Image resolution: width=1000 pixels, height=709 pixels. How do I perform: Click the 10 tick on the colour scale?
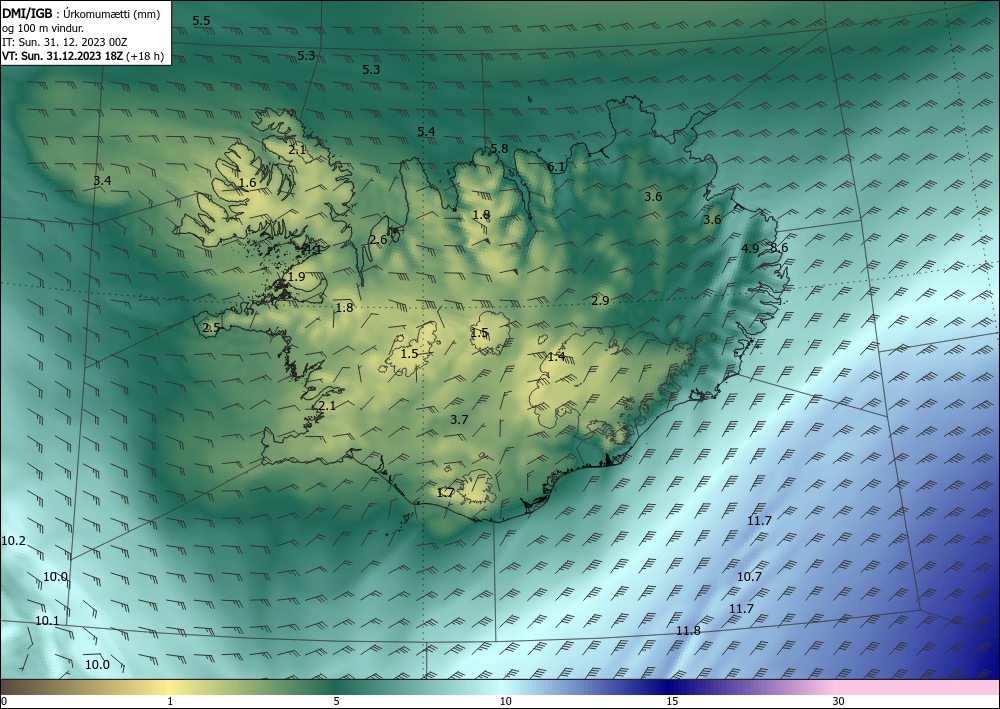pyautogui.click(x=505, y=701)
